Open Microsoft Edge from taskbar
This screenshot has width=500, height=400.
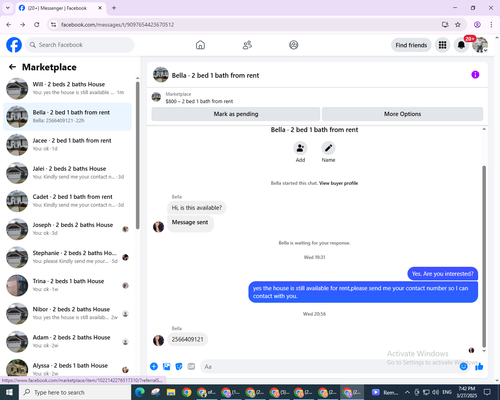(140, 392)
